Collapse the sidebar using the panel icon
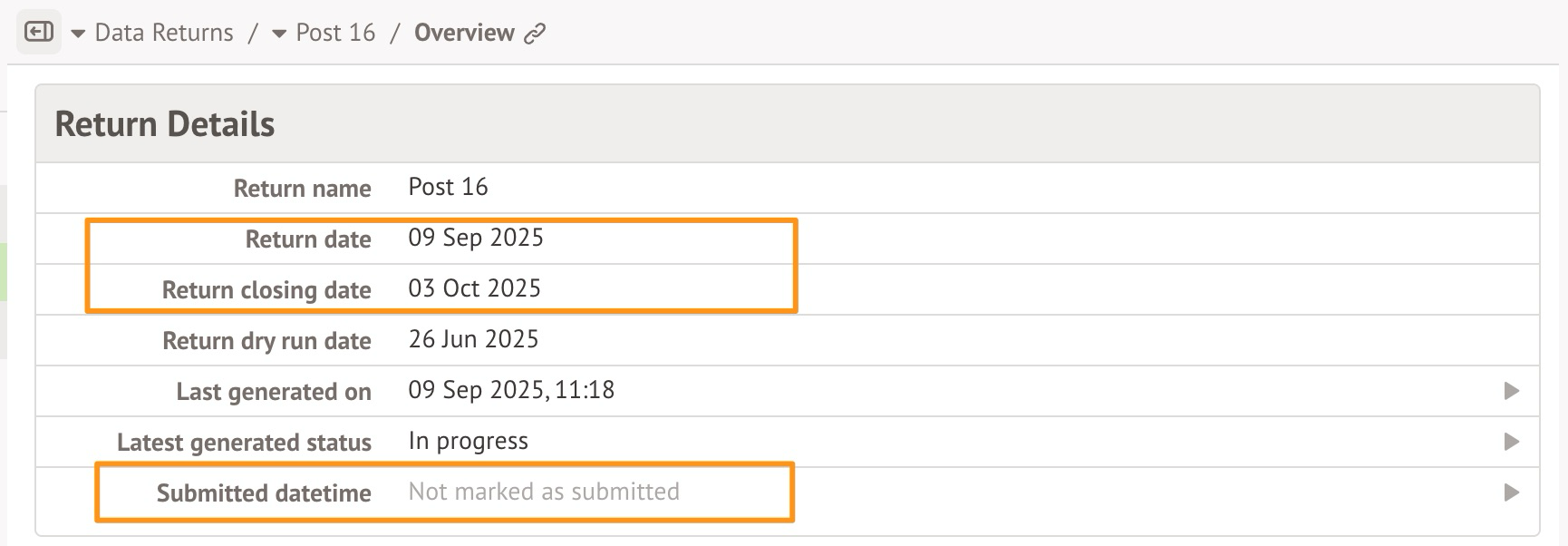 point(39,33)
